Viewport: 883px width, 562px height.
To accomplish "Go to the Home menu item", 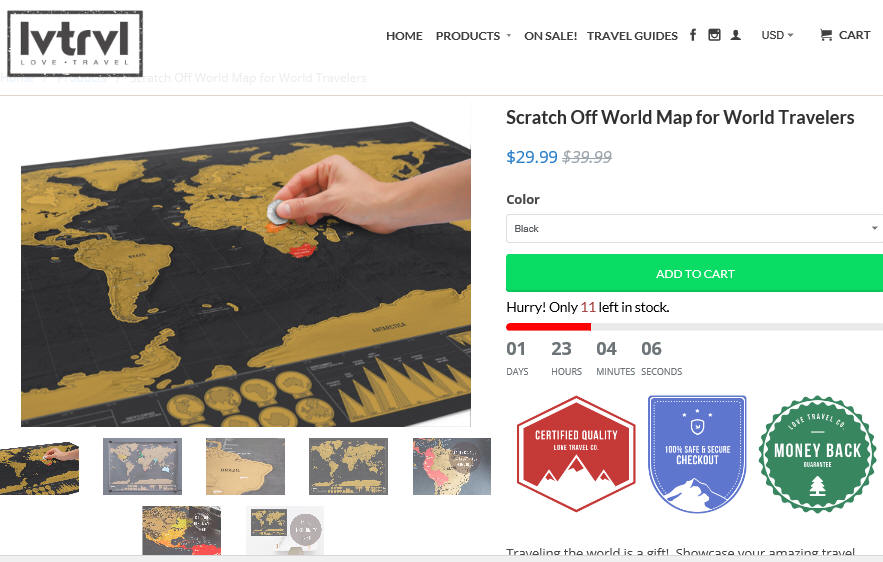I will 404,35.
